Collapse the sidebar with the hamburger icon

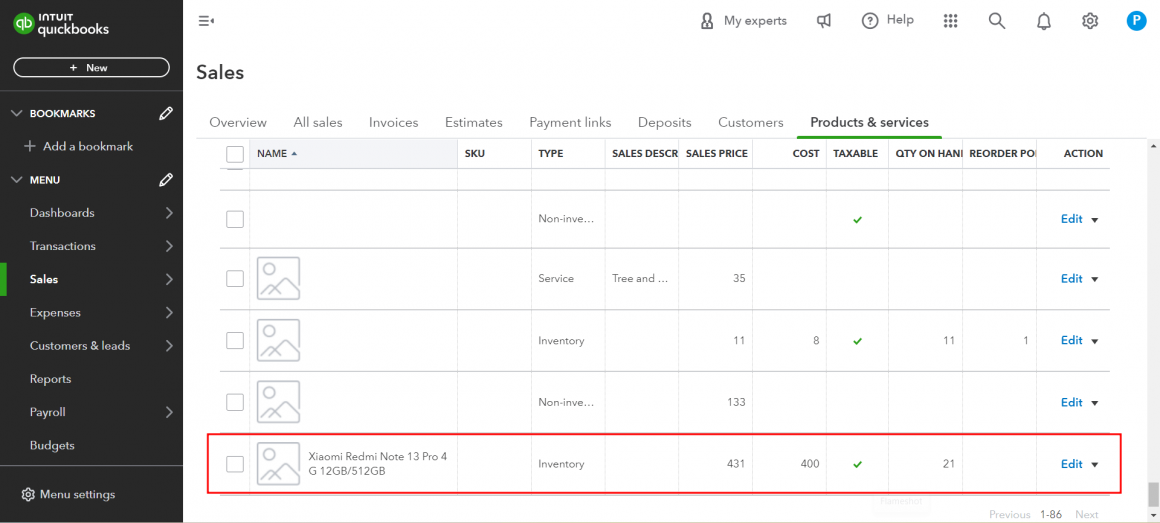[206, 21]
